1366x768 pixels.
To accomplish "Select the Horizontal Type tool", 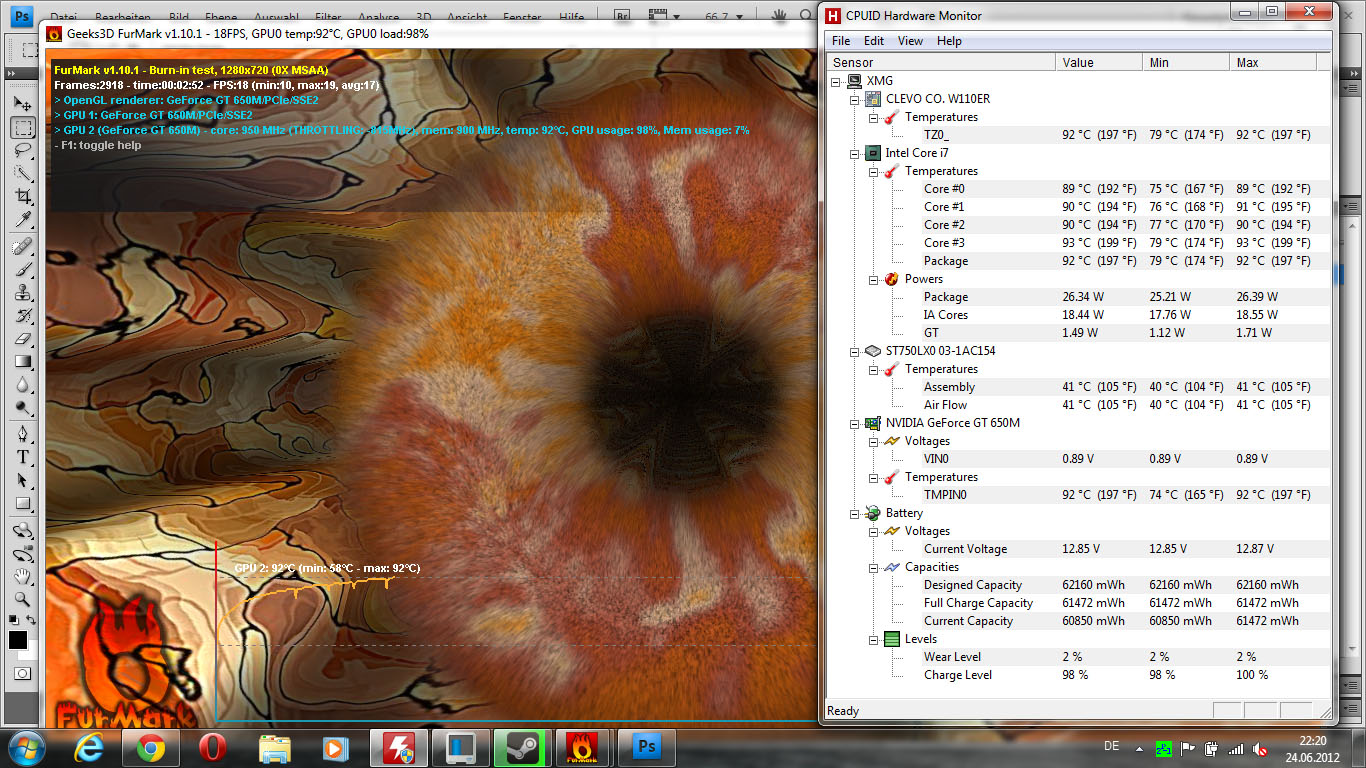I will [22, 457].
